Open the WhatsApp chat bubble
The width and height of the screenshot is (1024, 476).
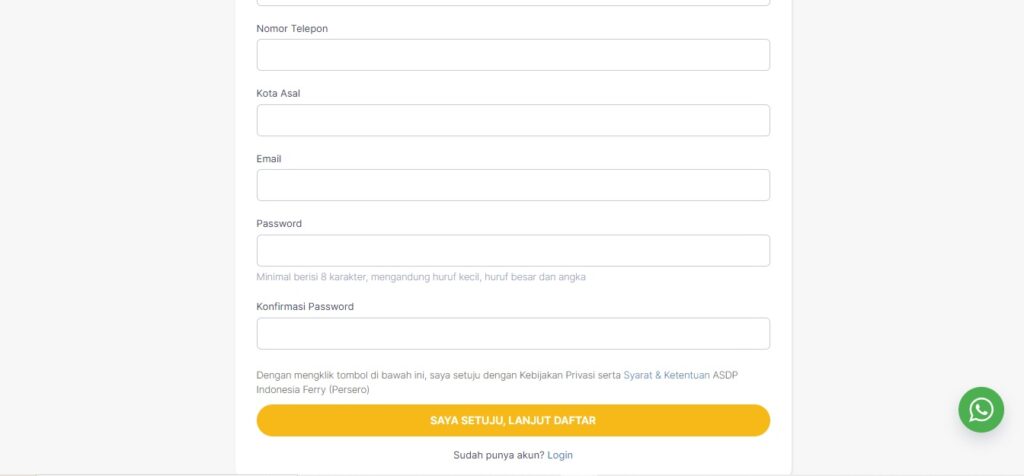click(x=981, y=409)
